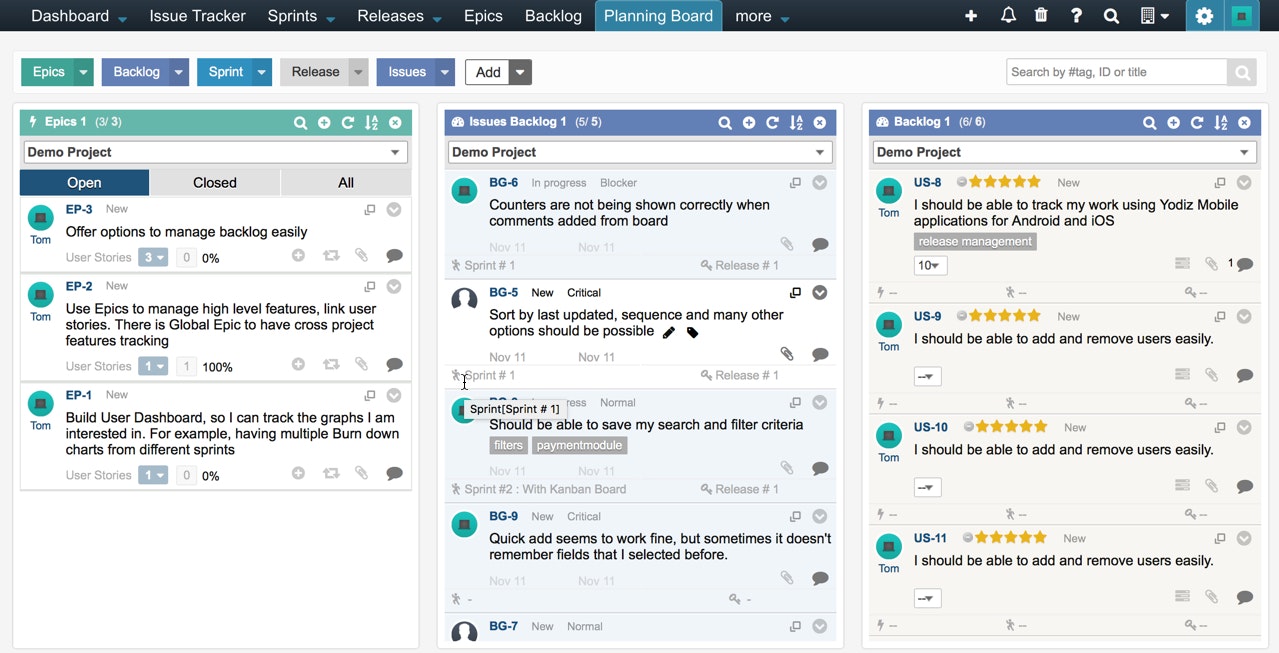This screenshot has height=653, width=1279.
Task: Click the tag icon on BG-5
Action: pyautogui.click(x=692, y=332)
